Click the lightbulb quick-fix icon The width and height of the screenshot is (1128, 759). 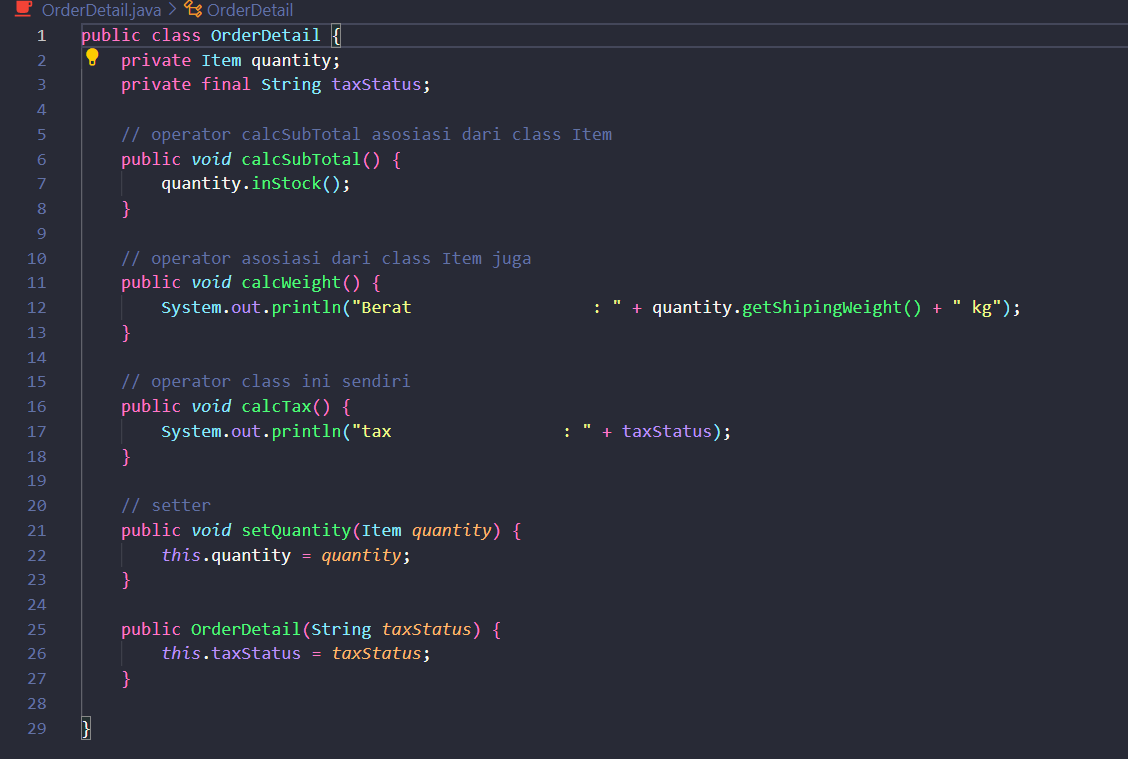coord(92,58)
